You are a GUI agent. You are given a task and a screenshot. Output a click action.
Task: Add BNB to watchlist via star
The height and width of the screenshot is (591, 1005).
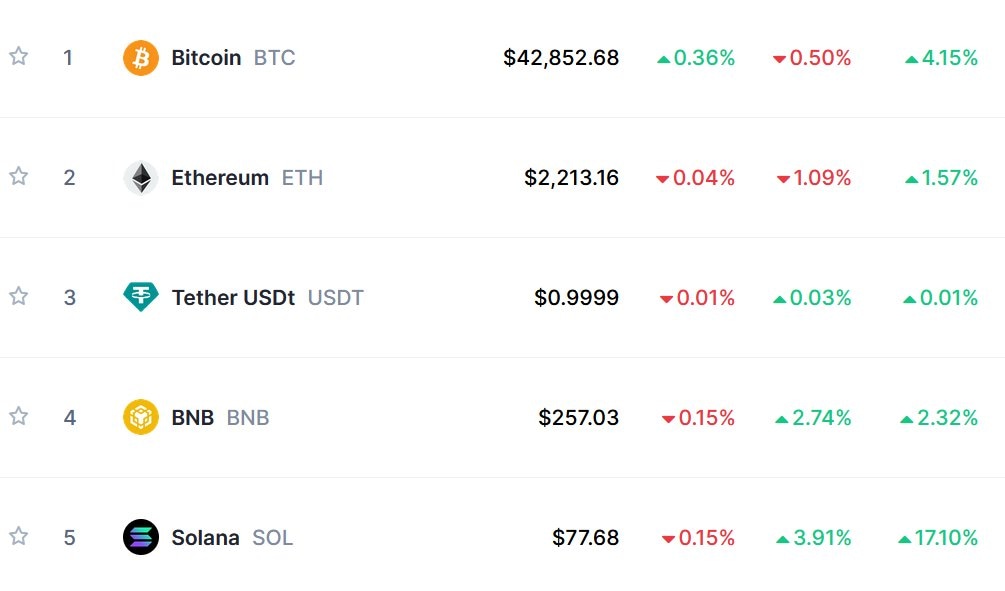tap(18, 416)
